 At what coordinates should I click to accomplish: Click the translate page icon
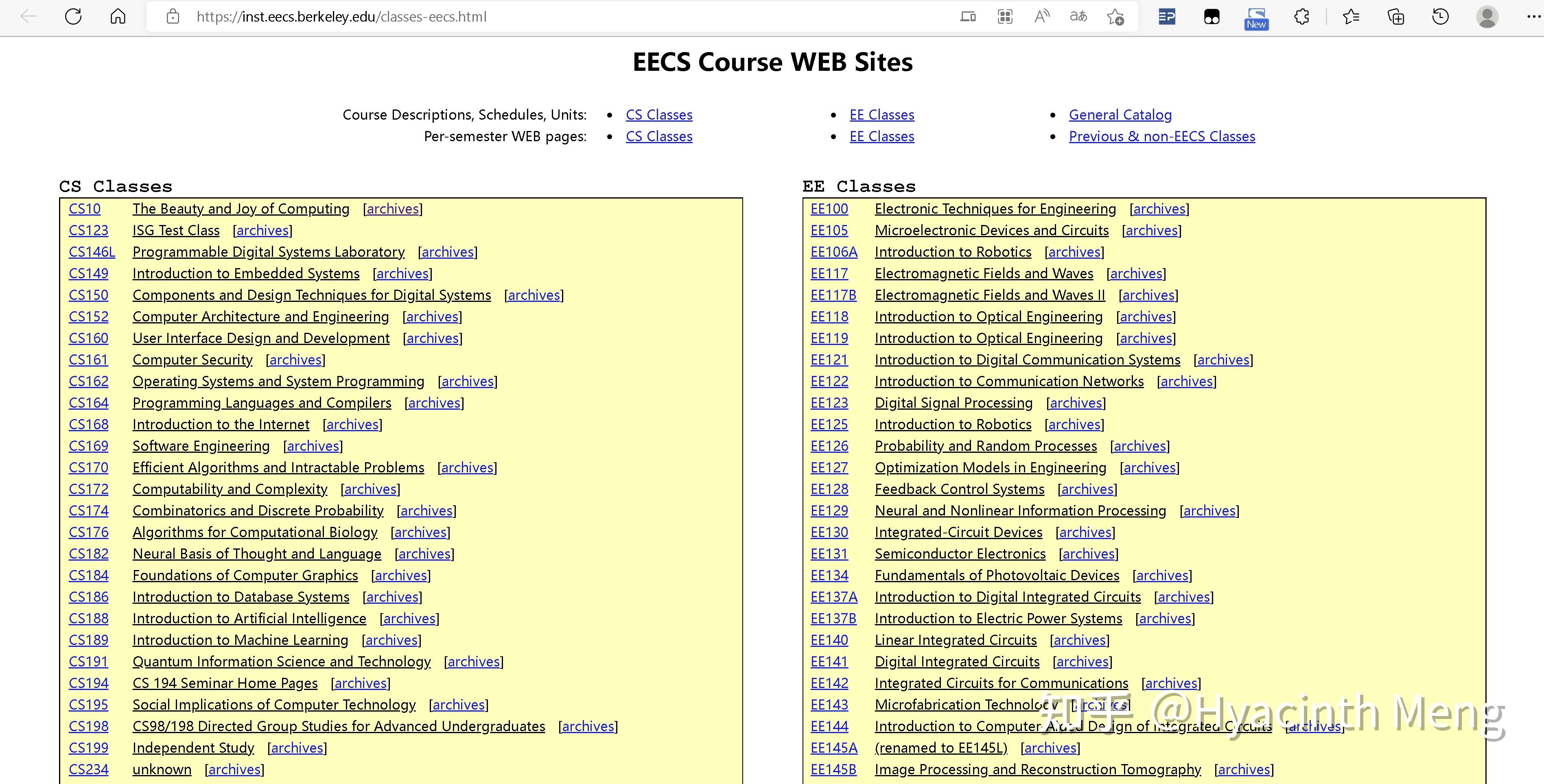click(x=1078, y=16)
